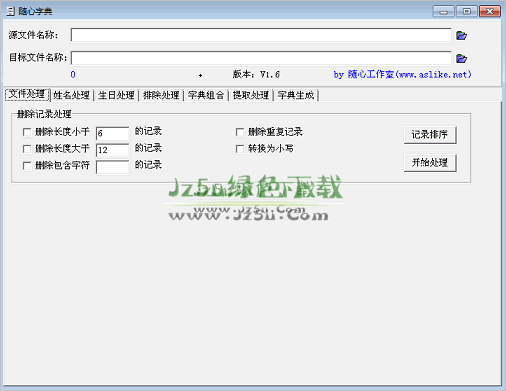506x391 pixels.
Task: Toggle the 转换为小写 checkbox
Action: point(240,149)
